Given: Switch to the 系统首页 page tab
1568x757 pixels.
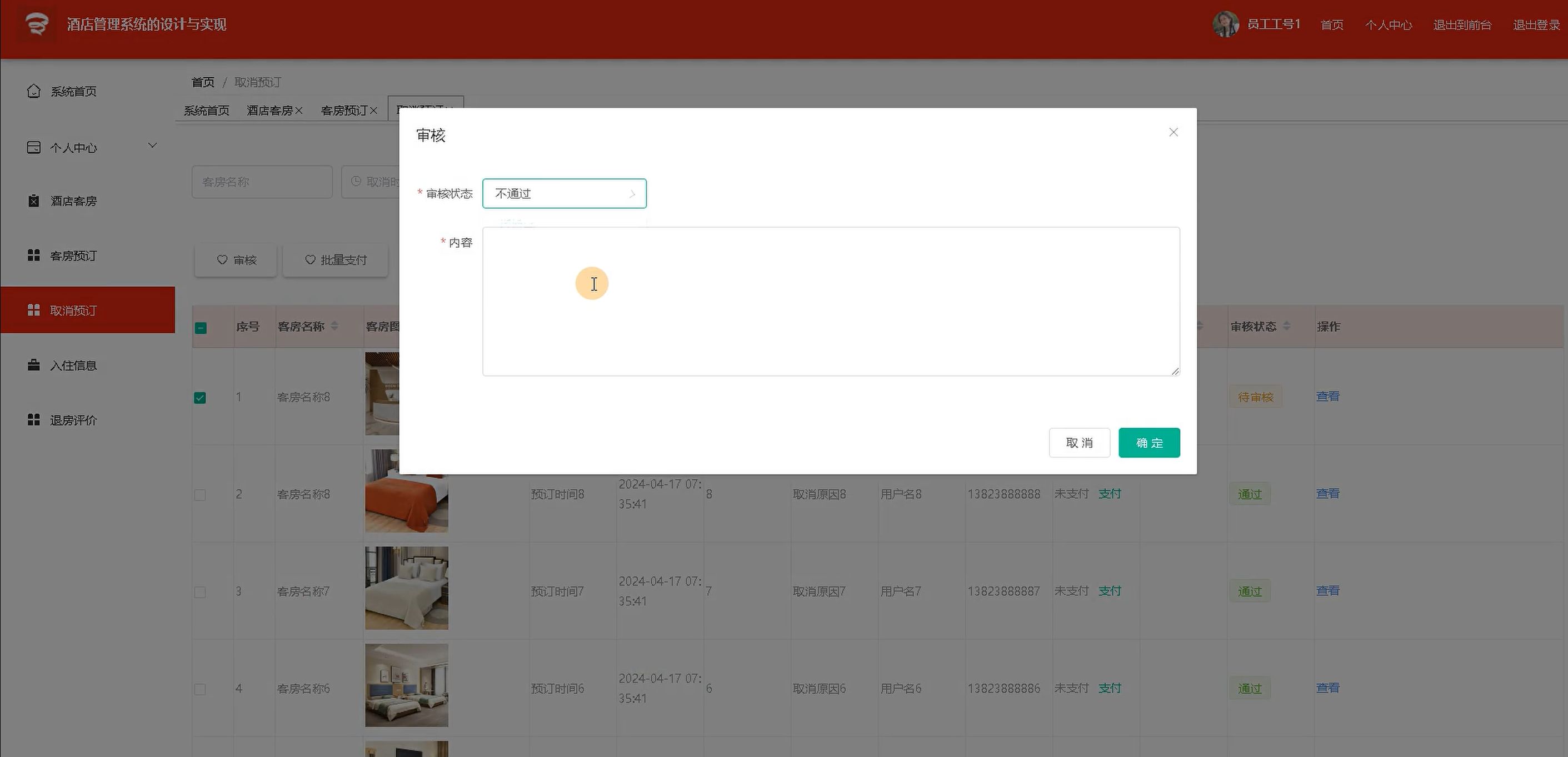Looking at the screenshot, I should pos(207,110).
